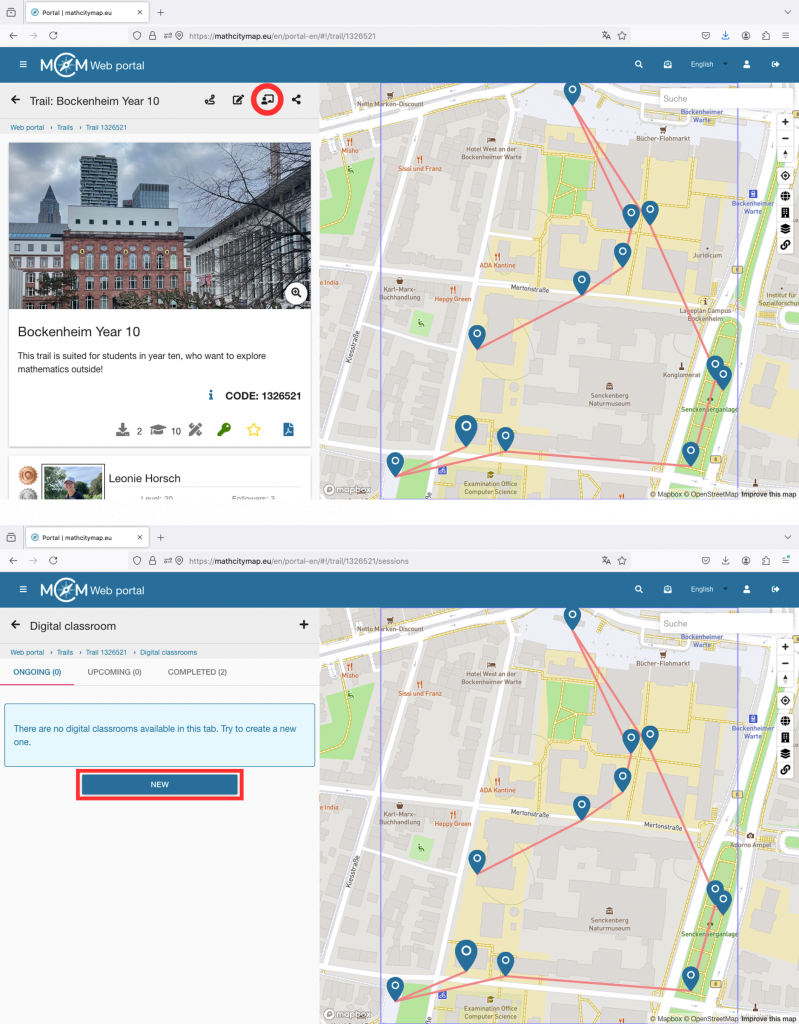Click the blue info icon next to CODE
The image size is (799, 1024).
[x=211, y=396]
